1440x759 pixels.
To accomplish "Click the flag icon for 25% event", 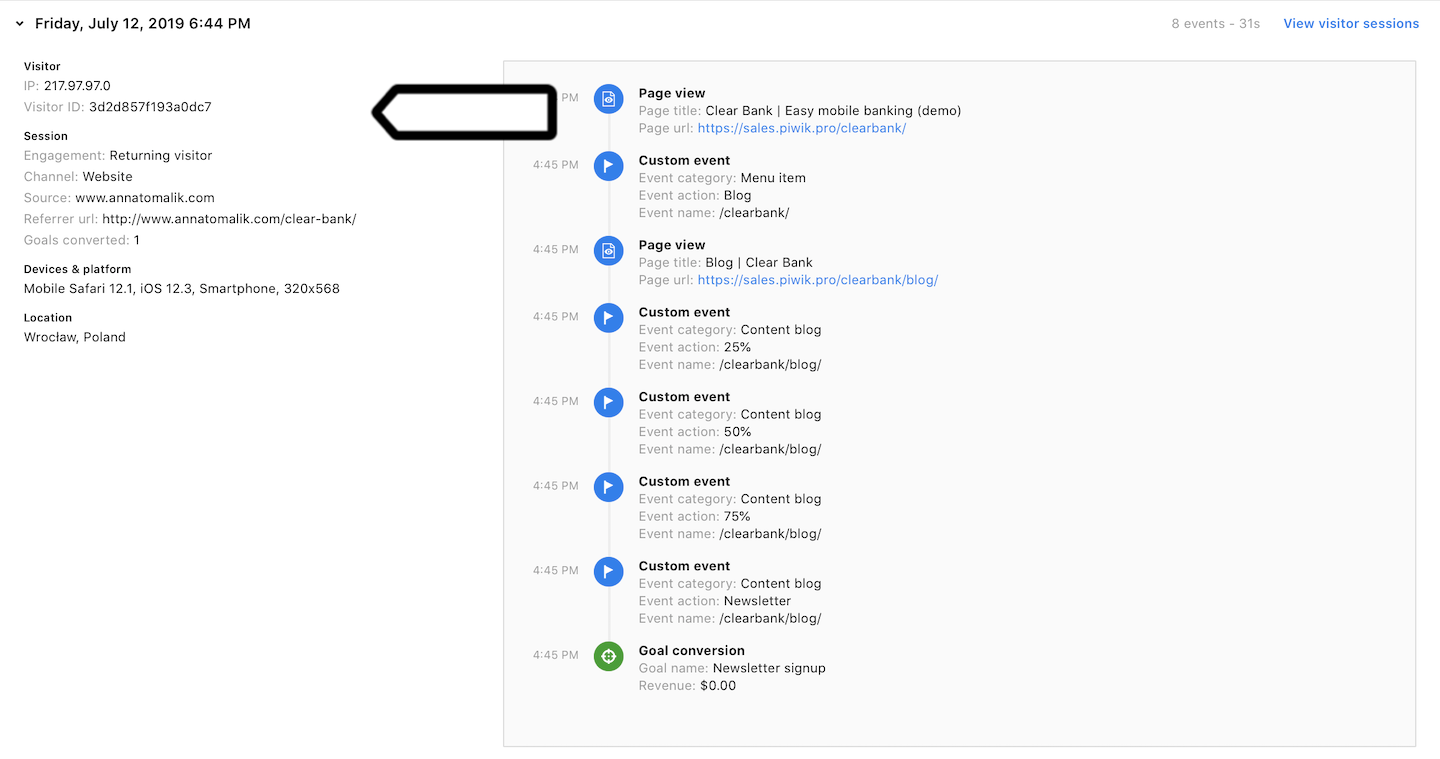I will (x=608, y=318).
